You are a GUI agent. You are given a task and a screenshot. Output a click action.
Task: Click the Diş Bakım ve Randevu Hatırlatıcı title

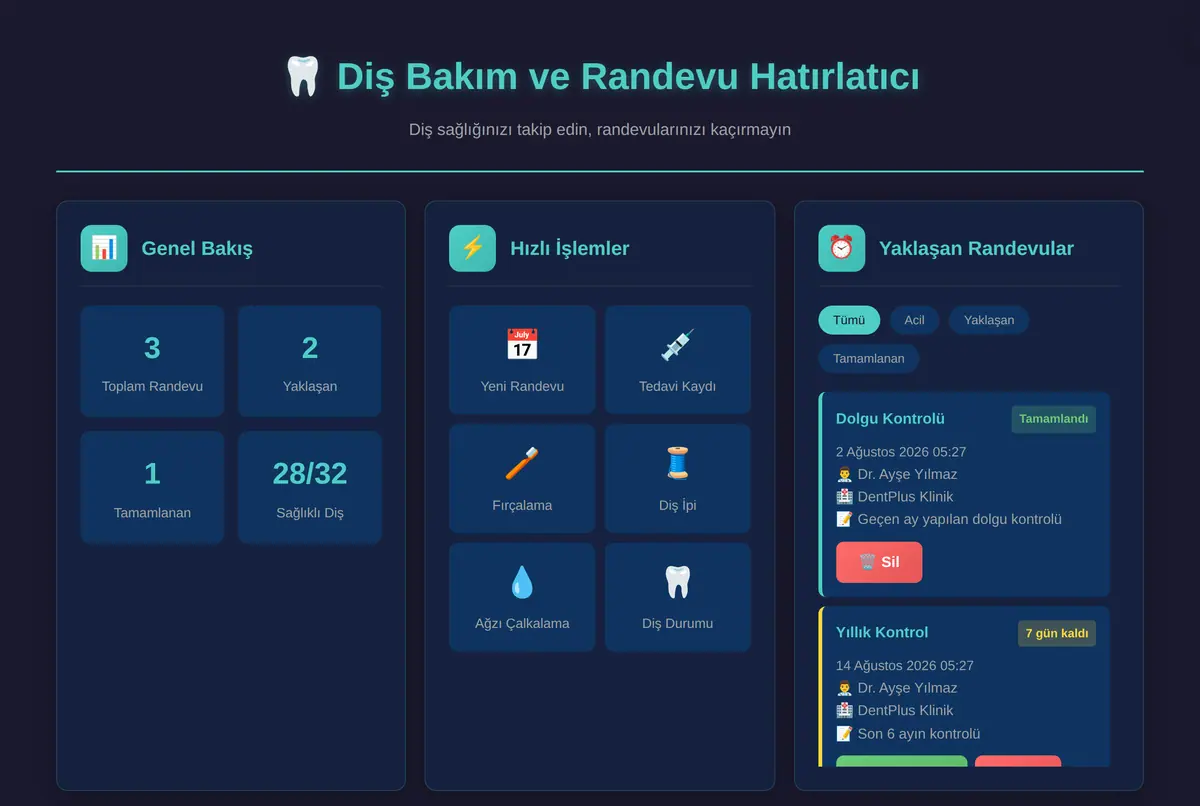pyautogui.click(x=628, y=77)
